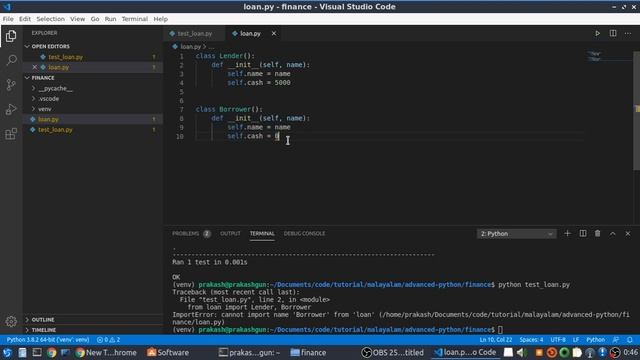The height and width of the screenshot is (360, 640).
Task: Click the loan.py breadcrumb
Action: click(191, 47)
